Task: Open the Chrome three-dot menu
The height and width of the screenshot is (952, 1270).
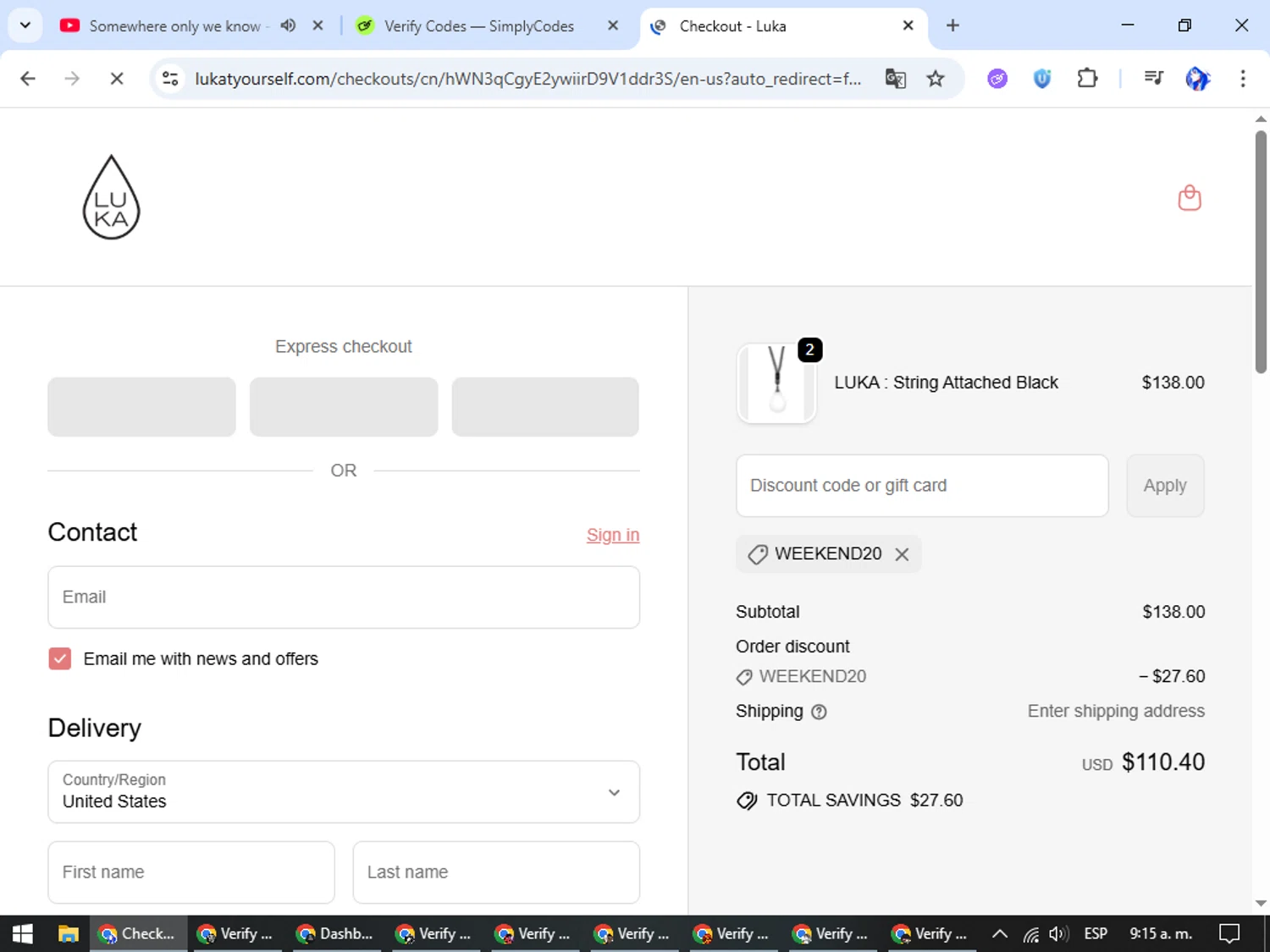Action: point(1243,79)
